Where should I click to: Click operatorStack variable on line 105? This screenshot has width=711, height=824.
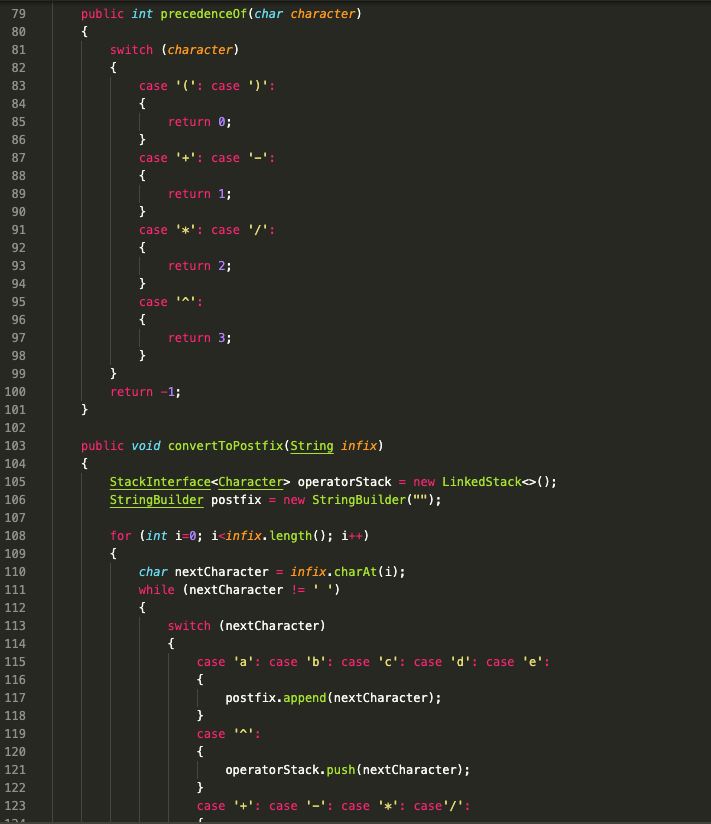[x=344, y=482]
